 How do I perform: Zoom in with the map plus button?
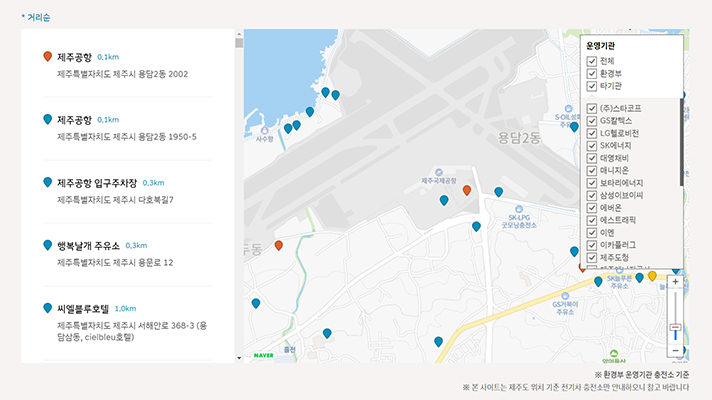tap(676, 283)
